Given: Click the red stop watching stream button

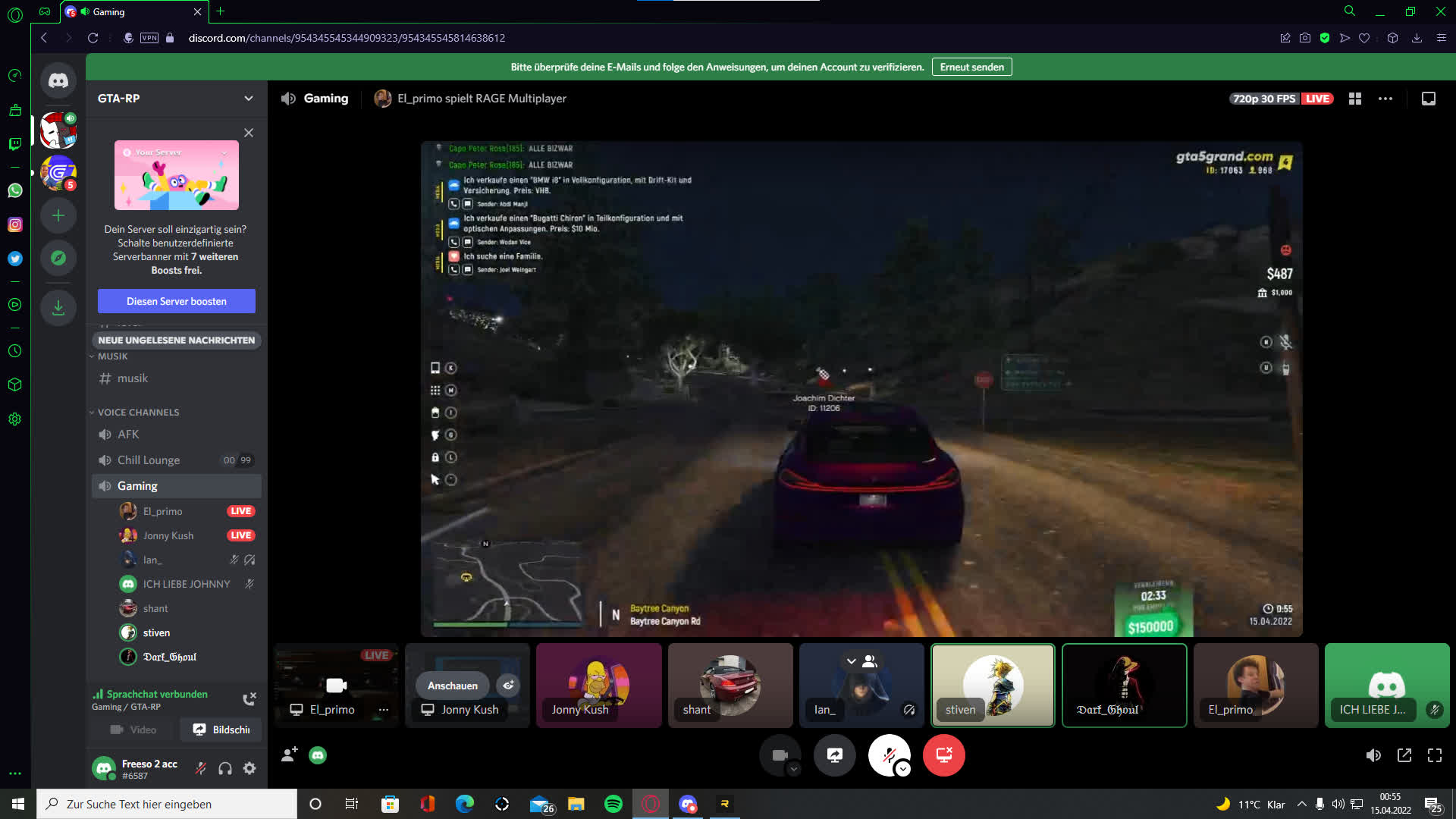Looking at the screenshot, I should pyautogui.click(x=943, y=755).
